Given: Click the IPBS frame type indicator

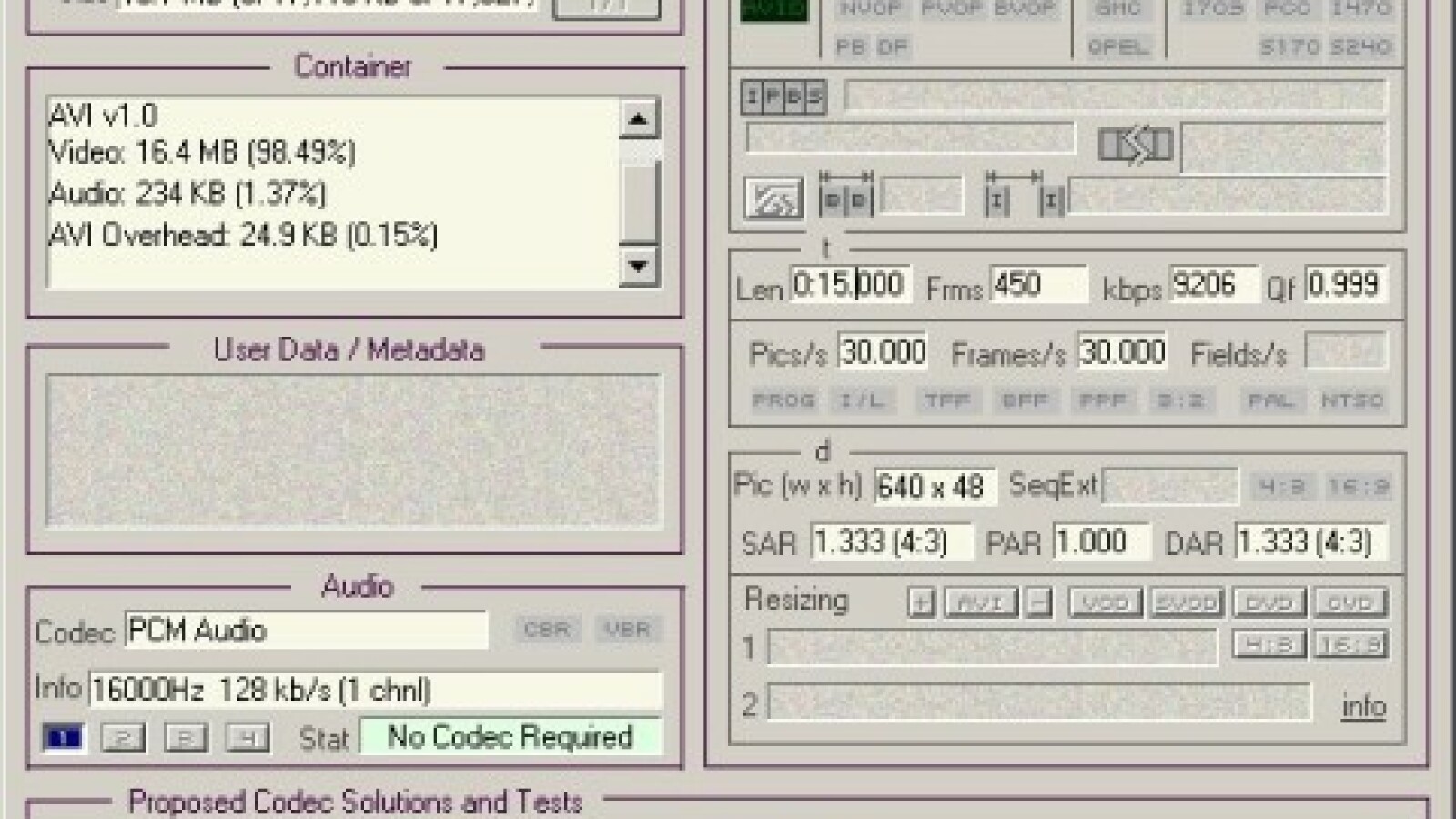Looking at the screenshot, I should (x=784, y=97).
